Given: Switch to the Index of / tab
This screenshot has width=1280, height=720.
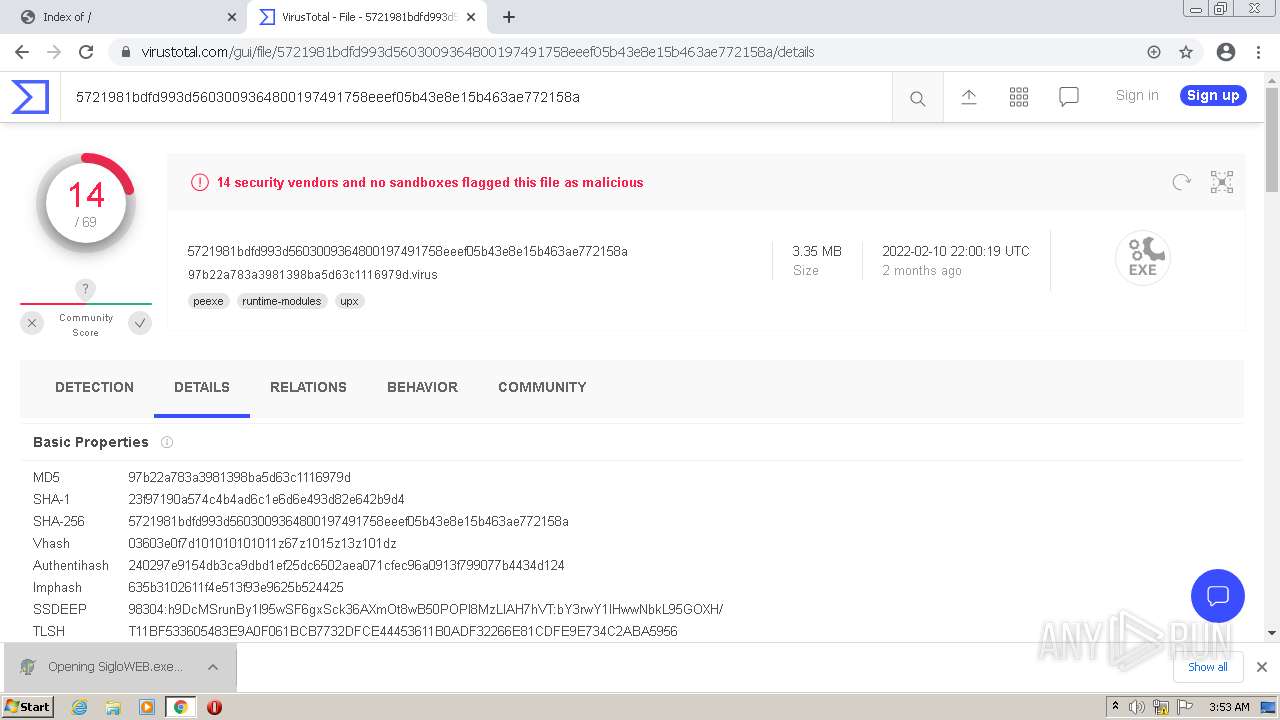Looking at the screenshot, I should pos(125,17).
